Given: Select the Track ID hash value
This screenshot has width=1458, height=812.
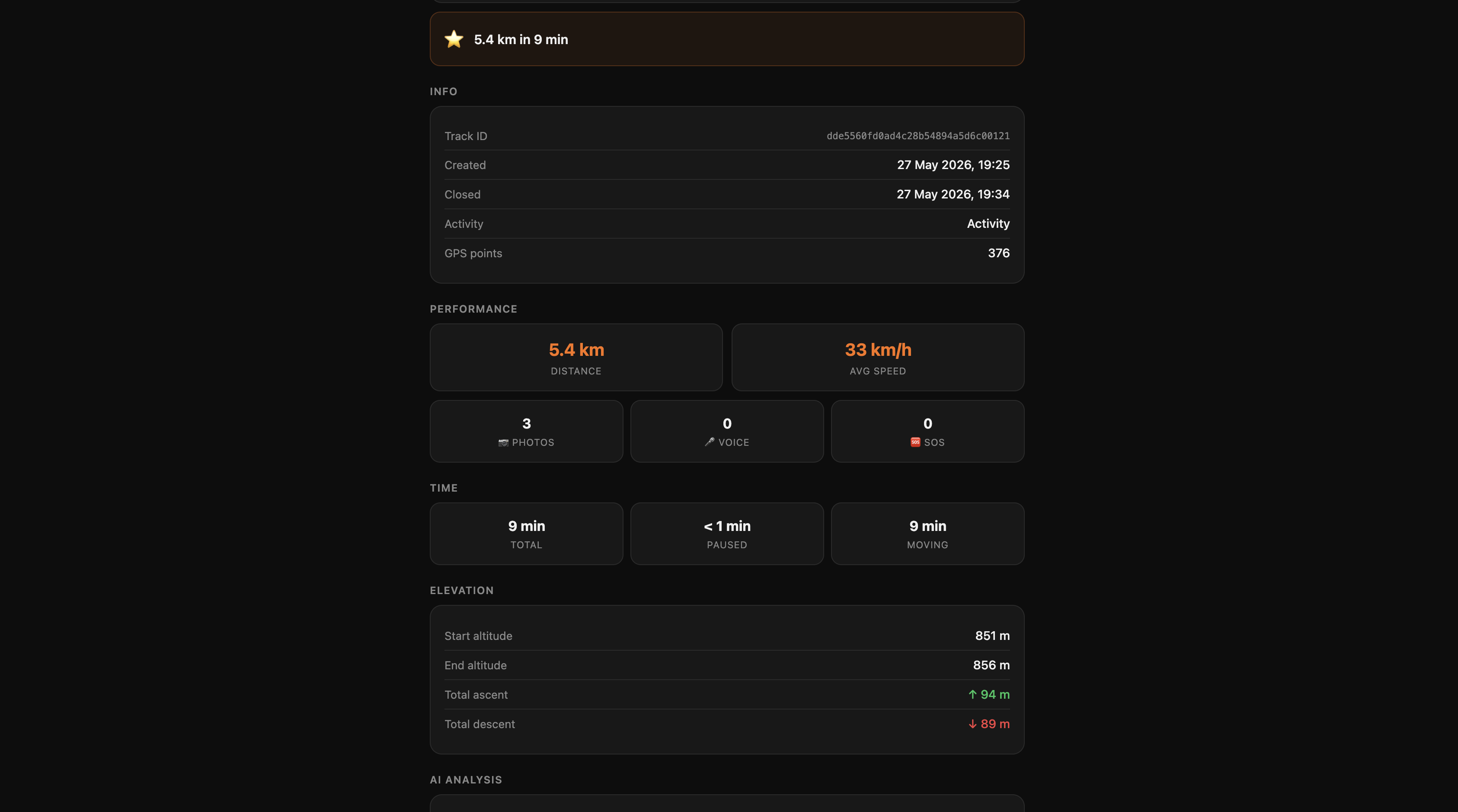Looking at the screenshot, I should (918, 136).
